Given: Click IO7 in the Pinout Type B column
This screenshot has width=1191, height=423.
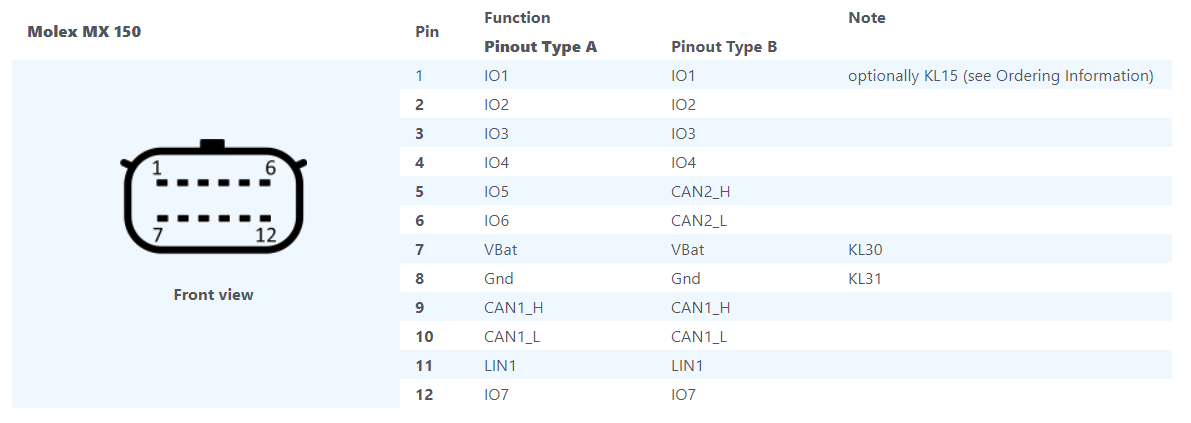Looking at the screenshot, I should pos(683,395).
